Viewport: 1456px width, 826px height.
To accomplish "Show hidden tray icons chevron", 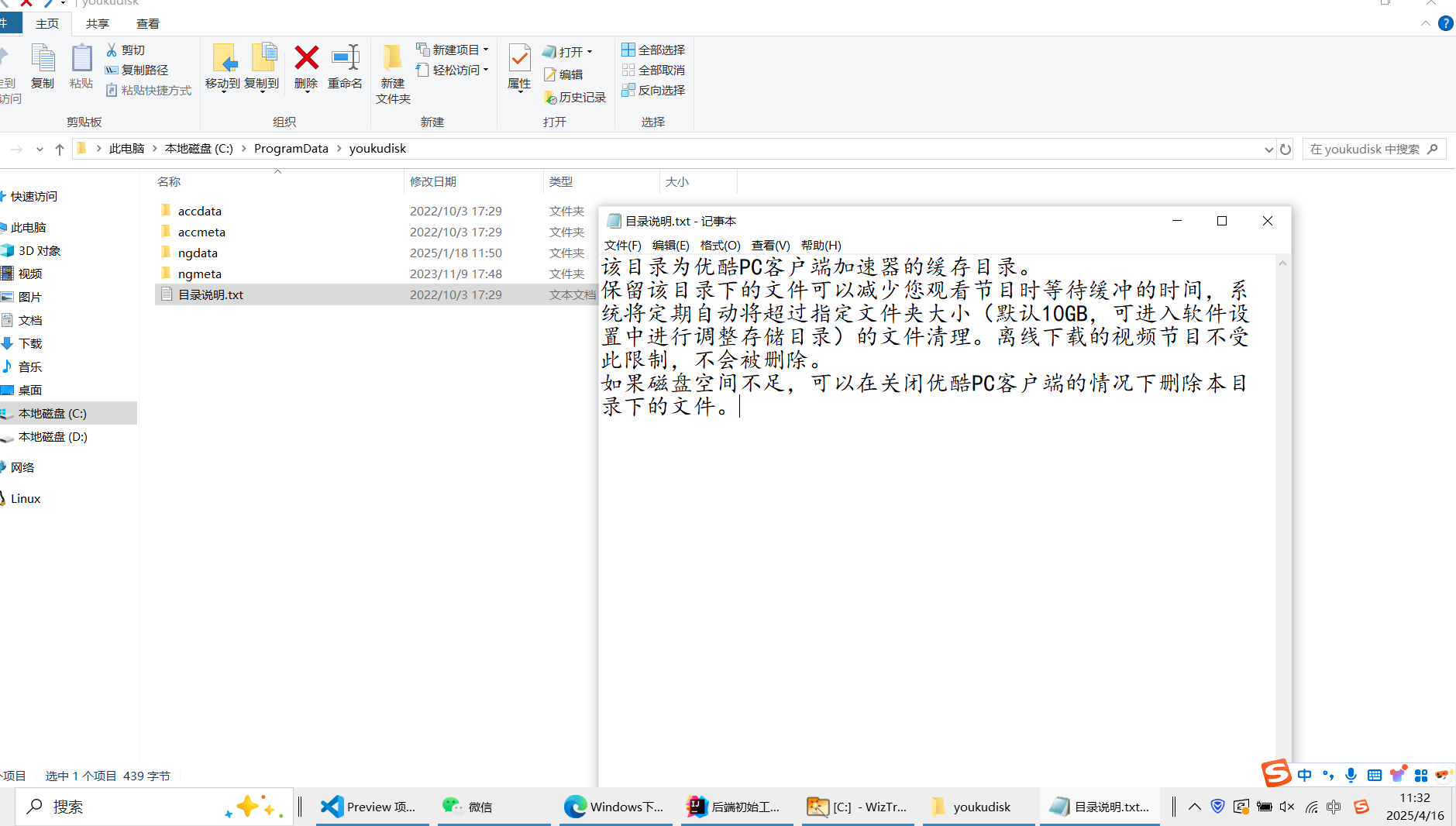I will point(1194,807).
